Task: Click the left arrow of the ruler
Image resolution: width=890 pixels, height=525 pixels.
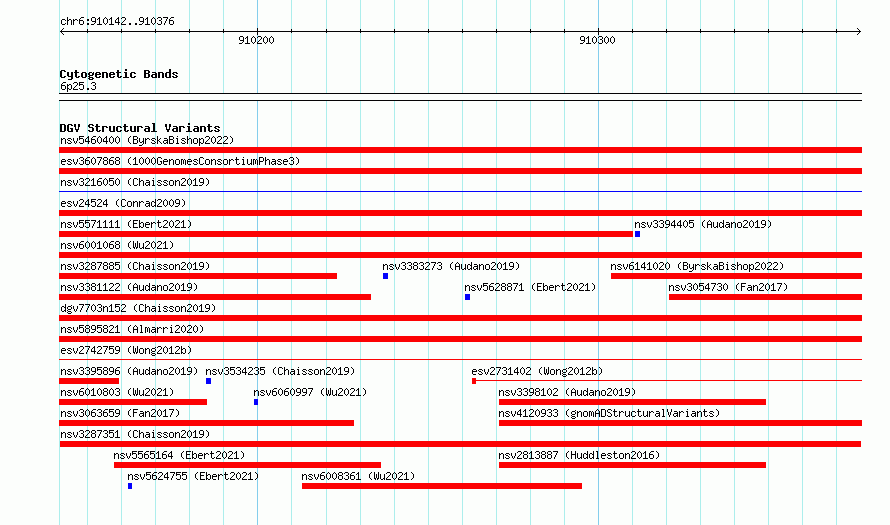Action: tap(63, 31)
